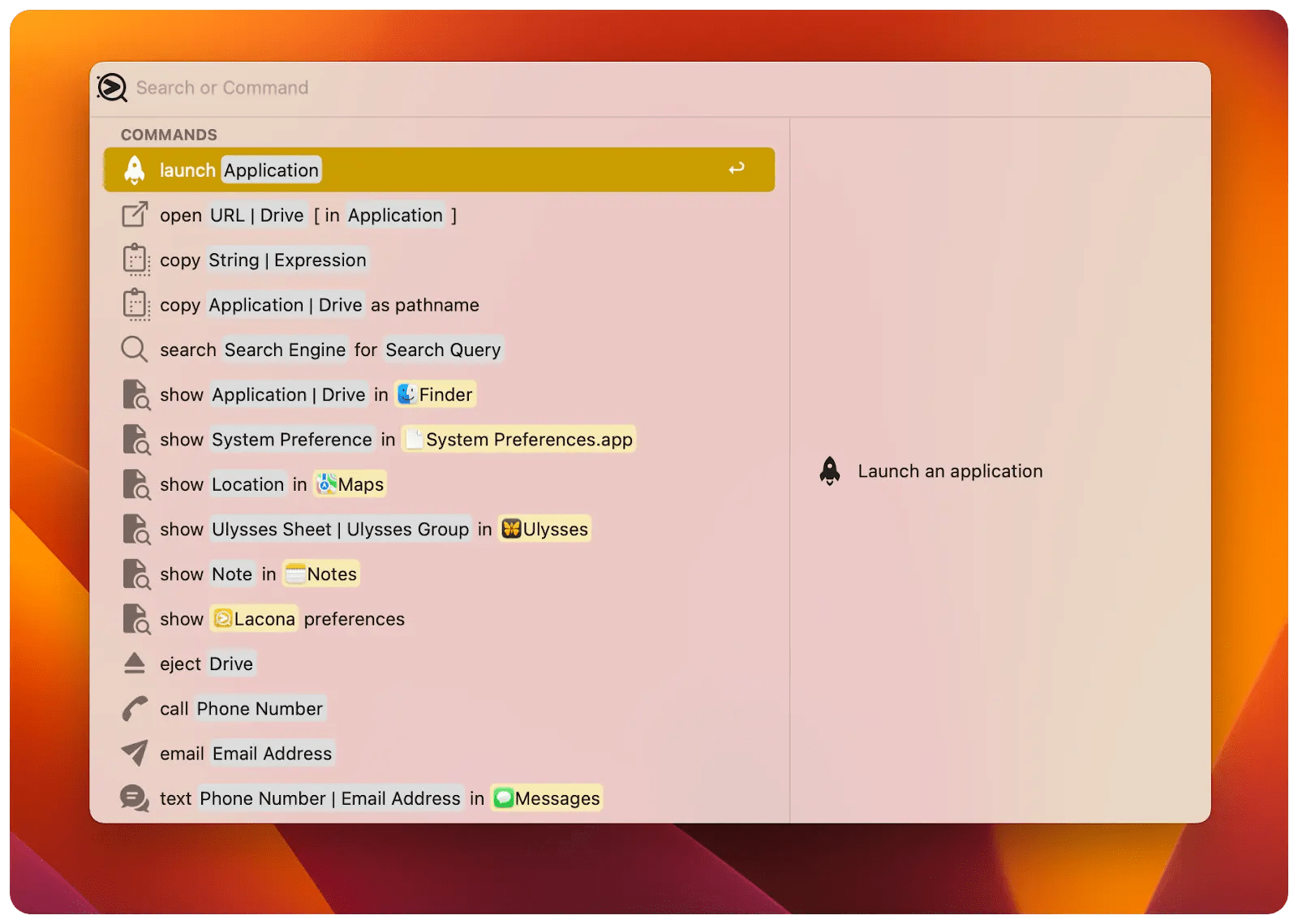Click the System Preferences.app icon

click(415, 439)
